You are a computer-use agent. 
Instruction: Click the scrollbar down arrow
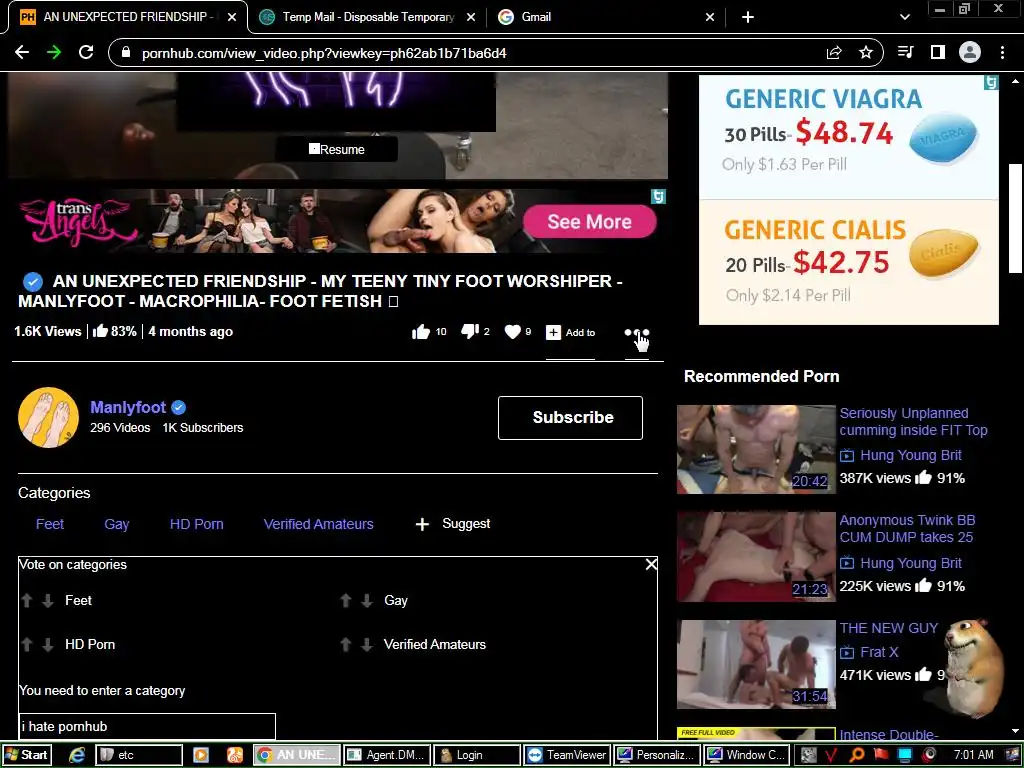[x=1015, y=731]
